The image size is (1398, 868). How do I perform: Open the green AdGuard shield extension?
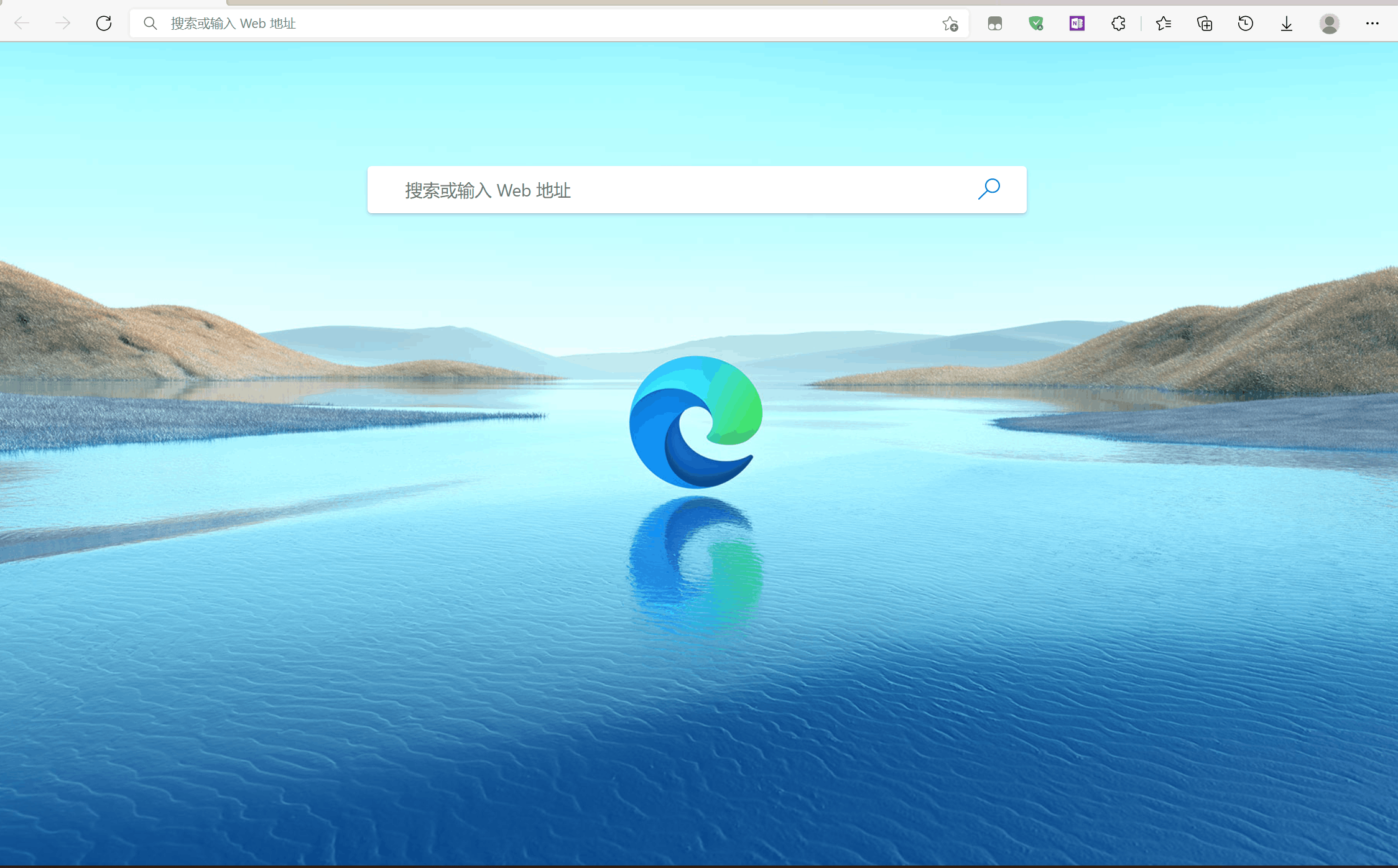[1036, 24]
